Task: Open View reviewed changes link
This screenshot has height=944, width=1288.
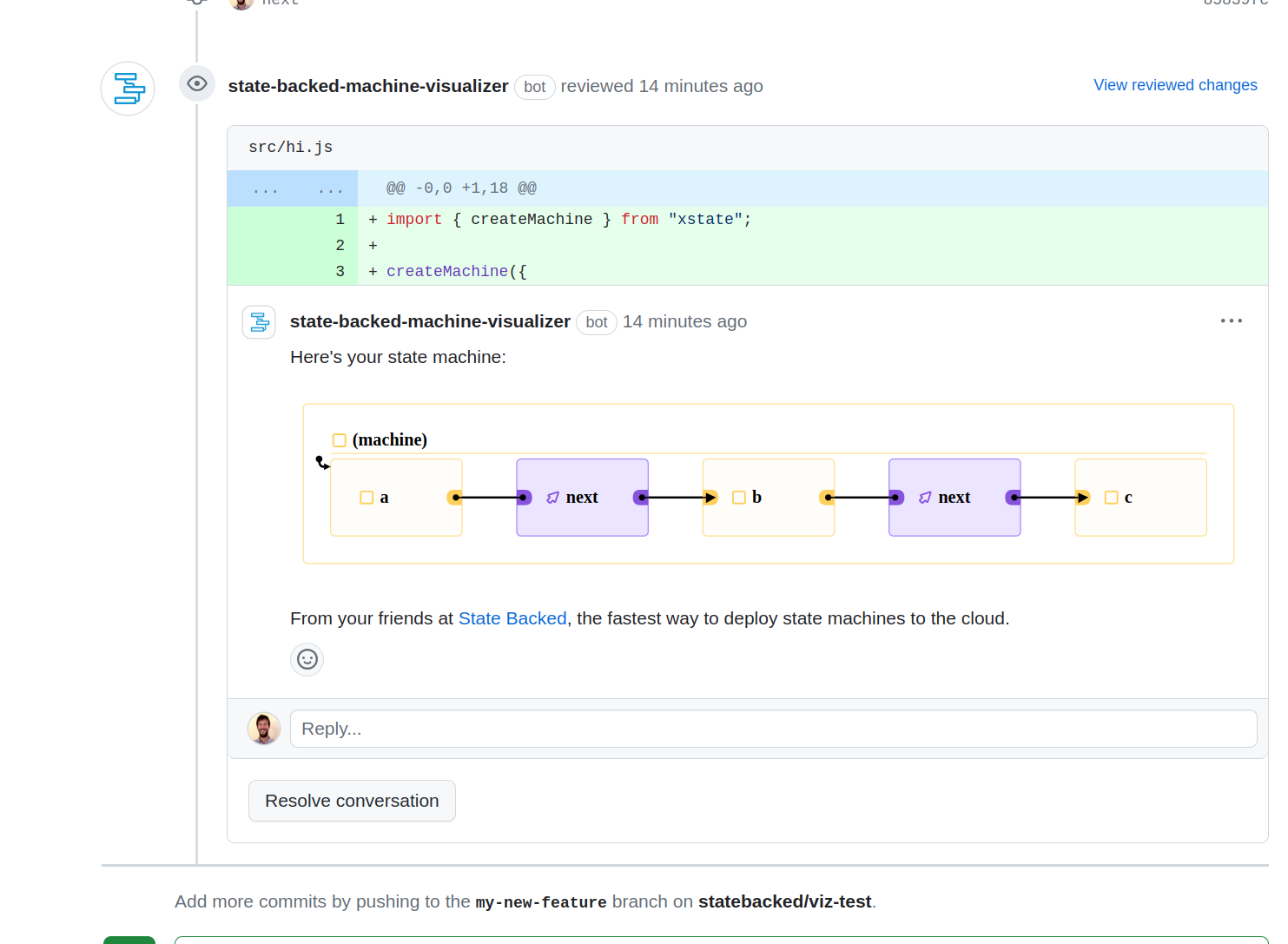Action: click(1175, 85)
